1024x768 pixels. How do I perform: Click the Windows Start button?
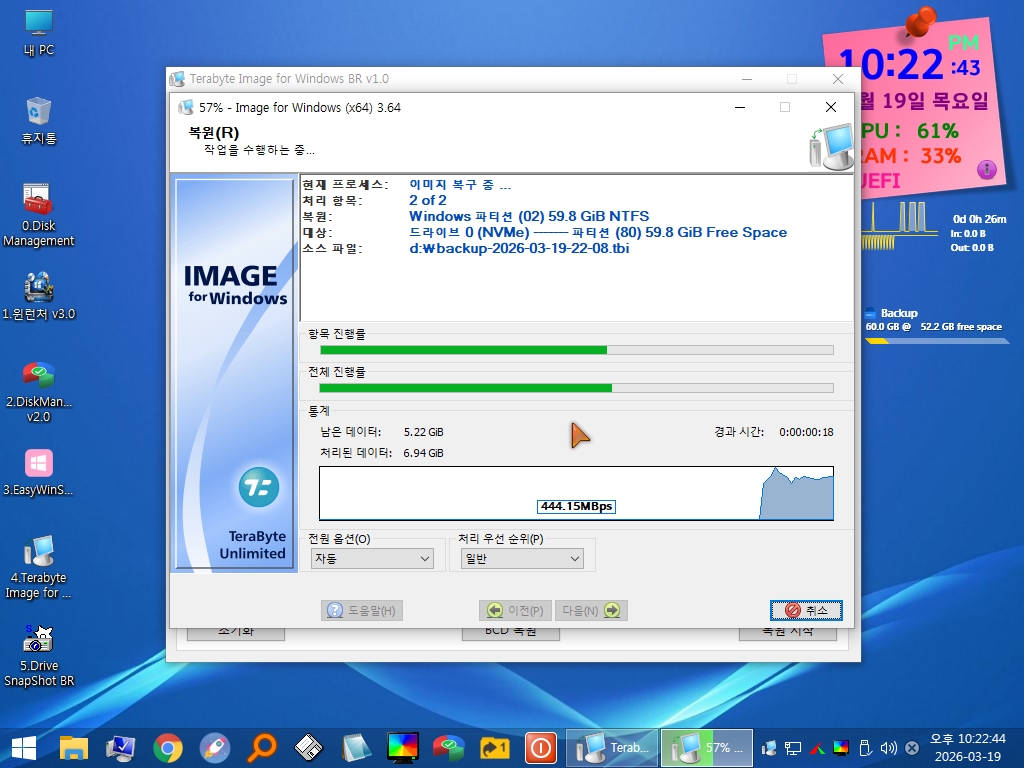point(24,748)
